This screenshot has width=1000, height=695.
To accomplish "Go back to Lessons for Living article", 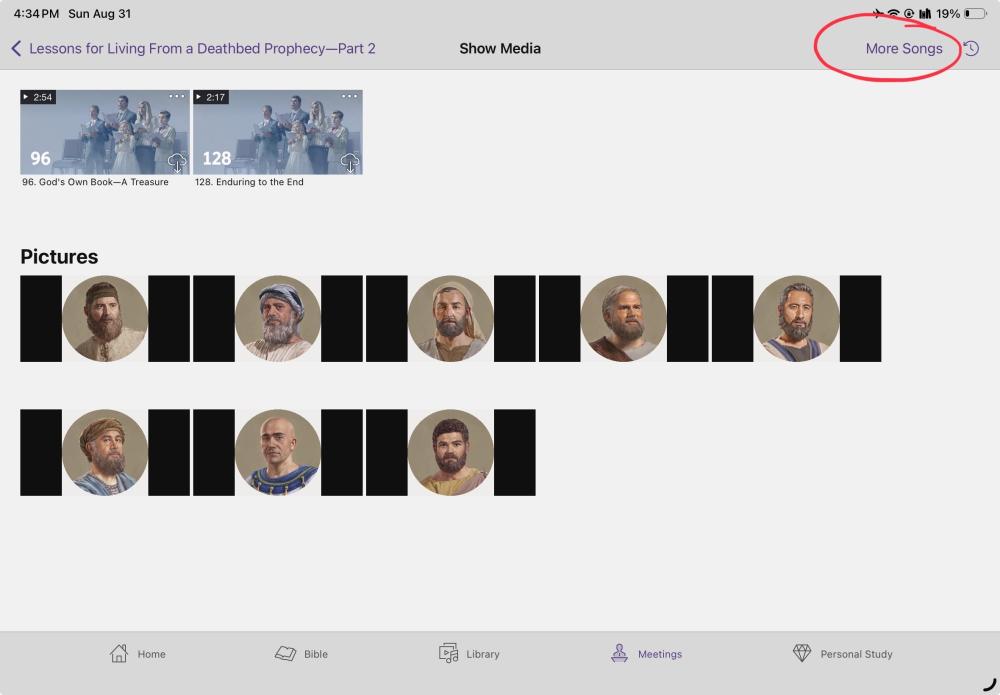I will click(x=193, y=48).
